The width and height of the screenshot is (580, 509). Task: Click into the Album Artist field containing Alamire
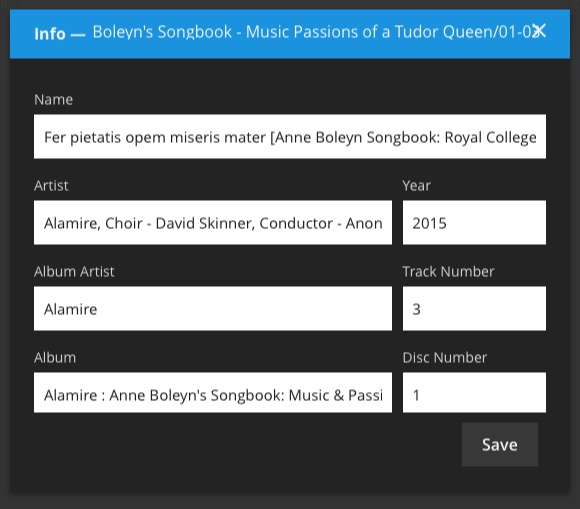tap(213, 308)
